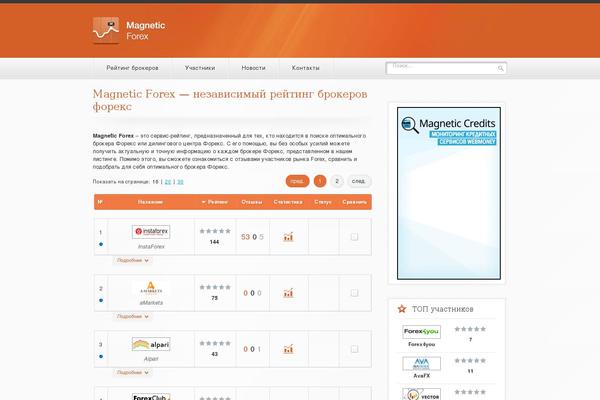600x400 pixels.
Task: Click InstaForex positive reviews count 53
Action: (x=245, y=237)
